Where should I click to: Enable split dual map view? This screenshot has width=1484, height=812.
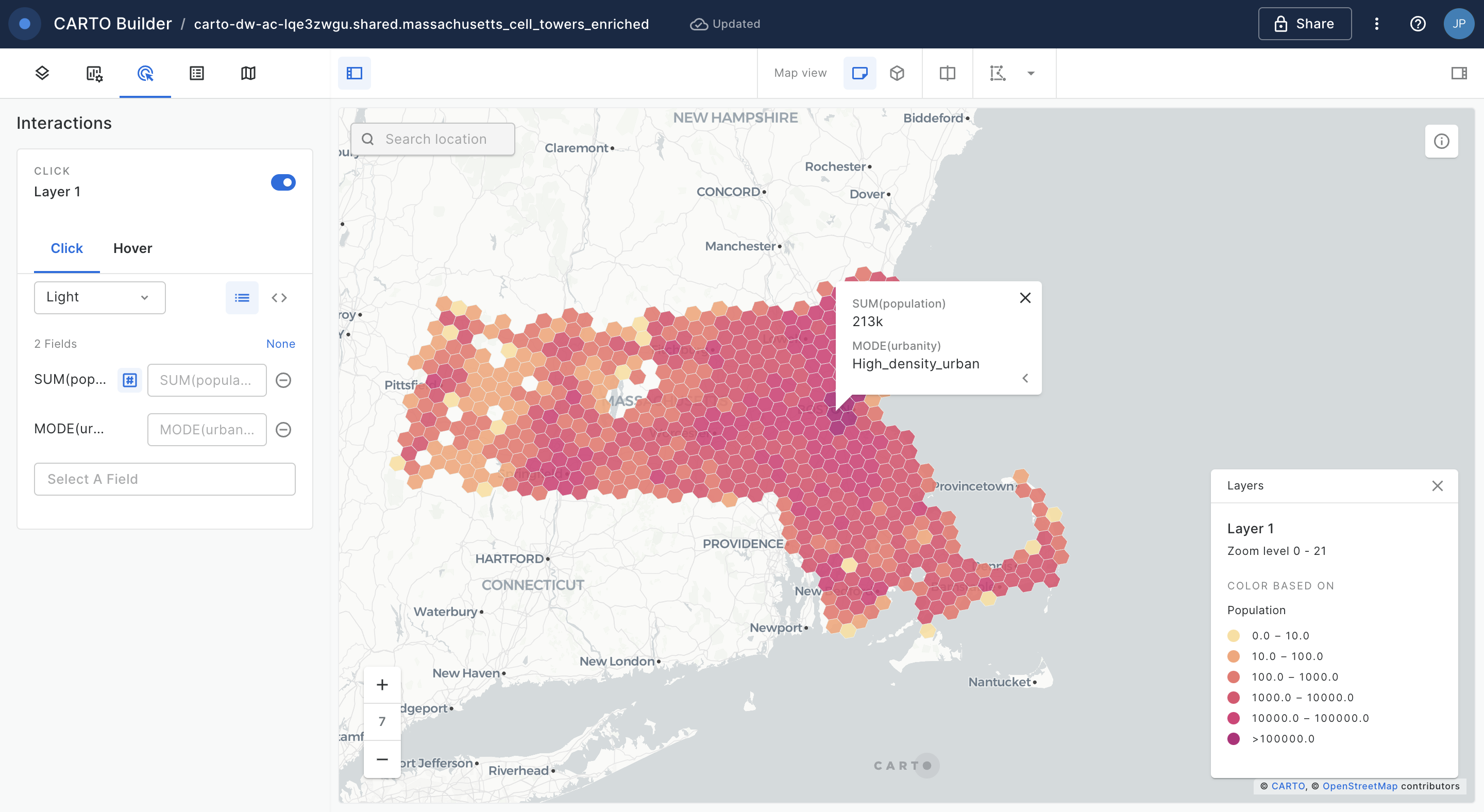[x=947, y=73]
